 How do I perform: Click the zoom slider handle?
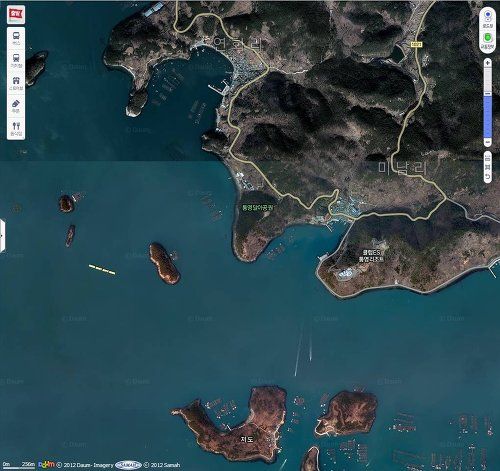pos(487,94)
